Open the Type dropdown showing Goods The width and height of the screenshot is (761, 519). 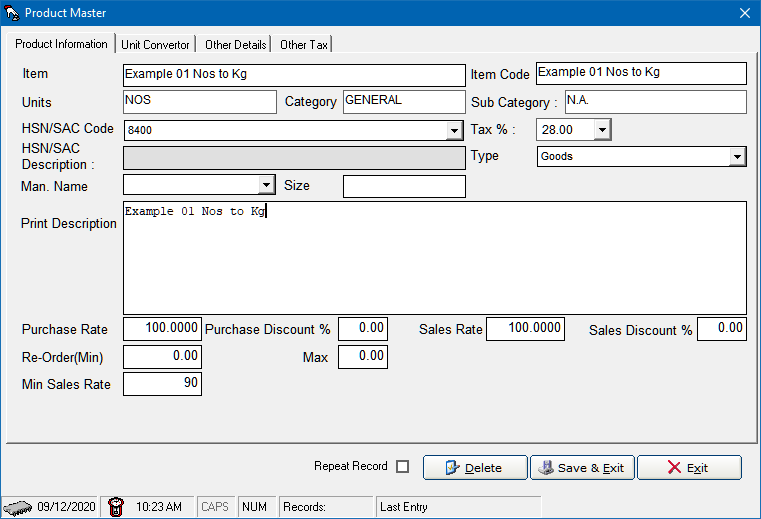tap(737, 157)
